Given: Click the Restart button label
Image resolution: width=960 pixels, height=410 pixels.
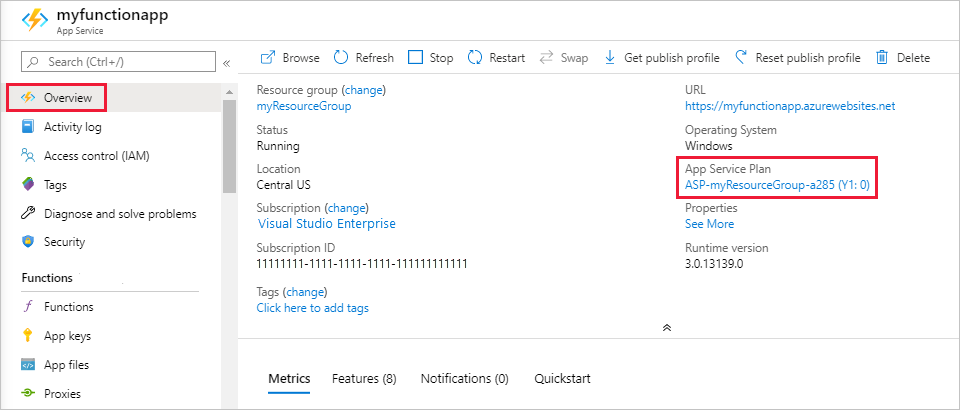Looking at the screenshot, I should (507, 58).
